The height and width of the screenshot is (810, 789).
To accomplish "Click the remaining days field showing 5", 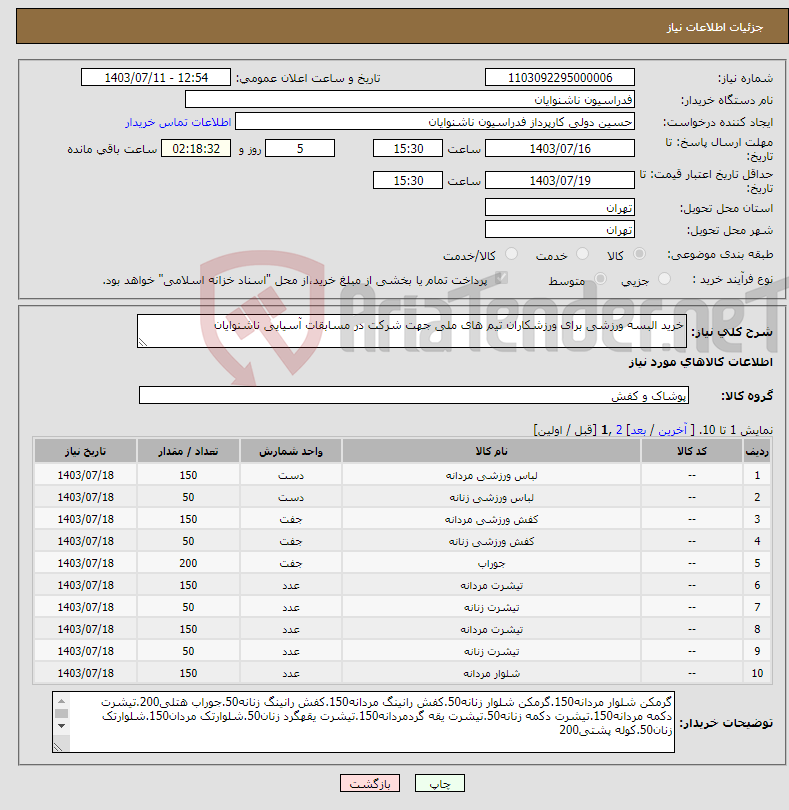I will (300, 148).
